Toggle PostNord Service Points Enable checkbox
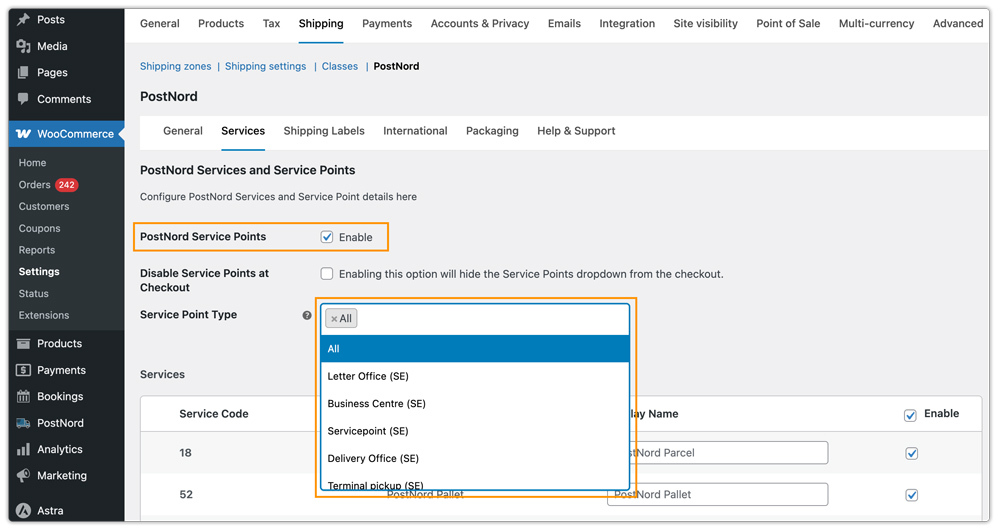 [327, 237]
